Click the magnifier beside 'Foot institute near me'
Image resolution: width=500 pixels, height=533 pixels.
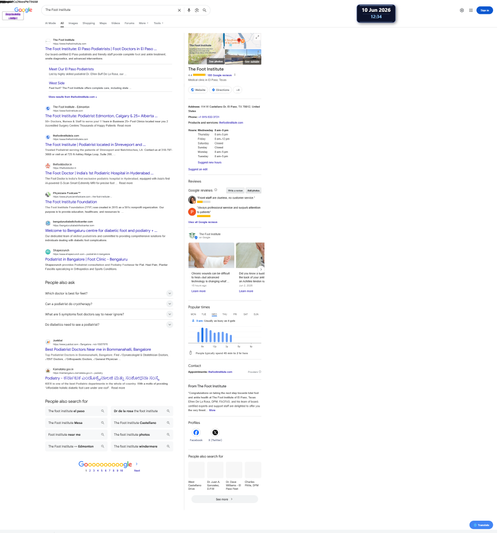point(102,434)
